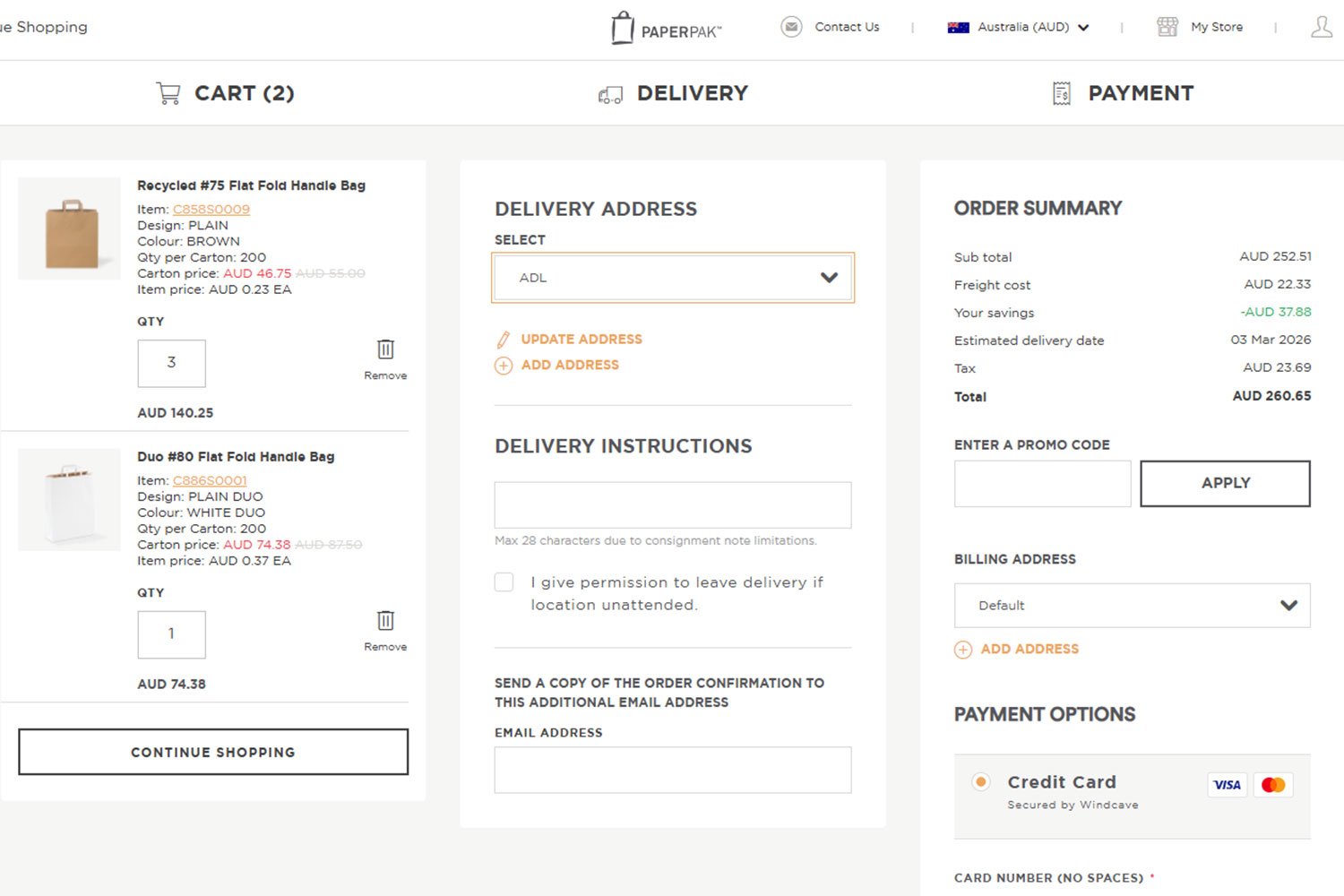Image resolution: width=1344 pixels, height=896 pixels.
Task: Click the CONTINUE SHOPPING button
Action: tap(213, 752)
